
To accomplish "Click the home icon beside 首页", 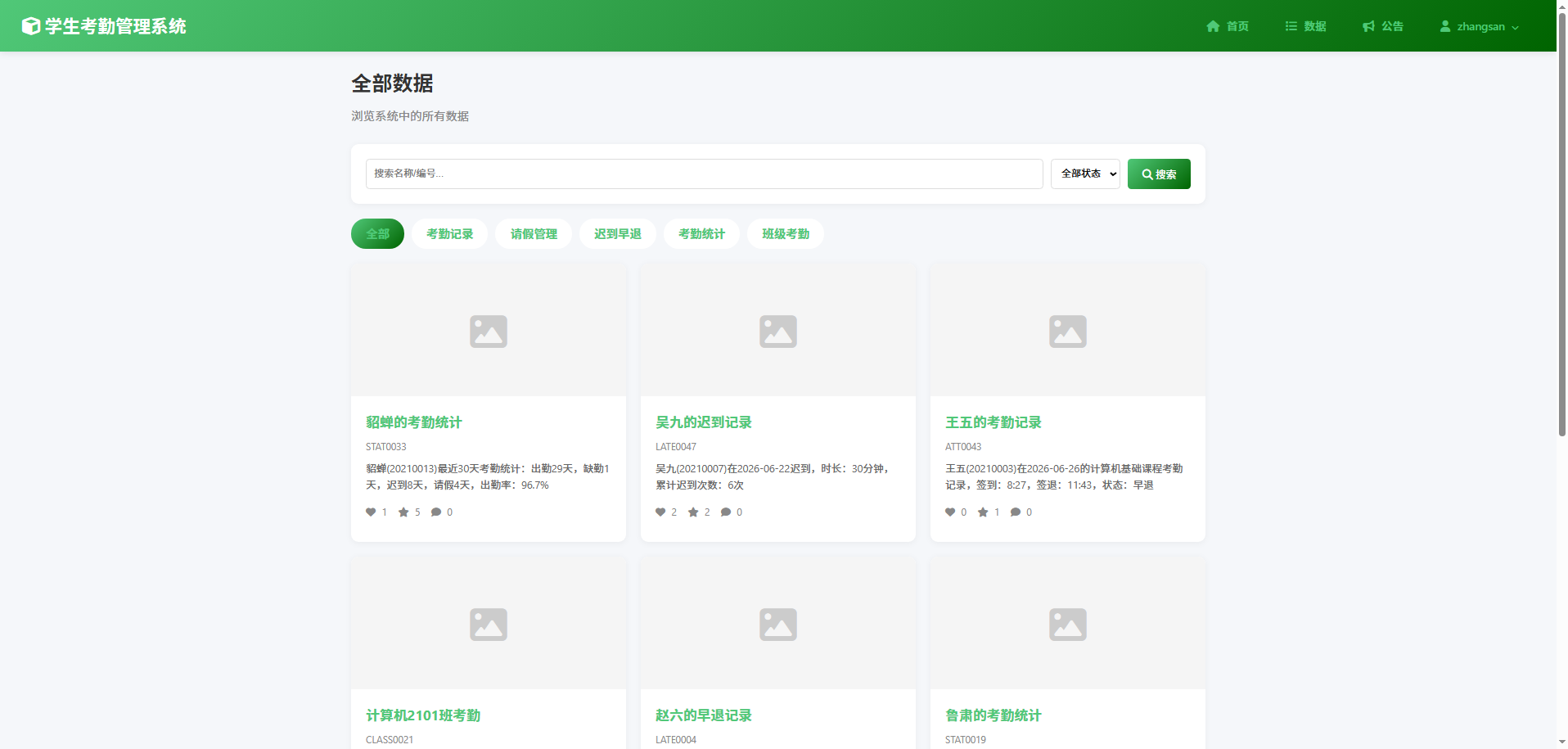I will 1213,26.
